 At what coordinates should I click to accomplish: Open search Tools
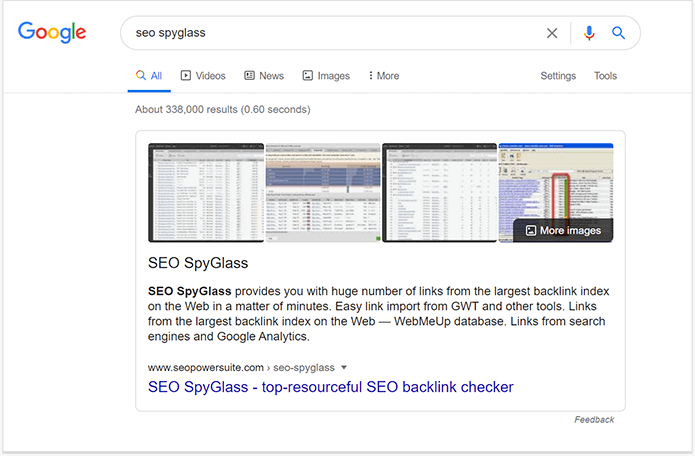(605, 76)
